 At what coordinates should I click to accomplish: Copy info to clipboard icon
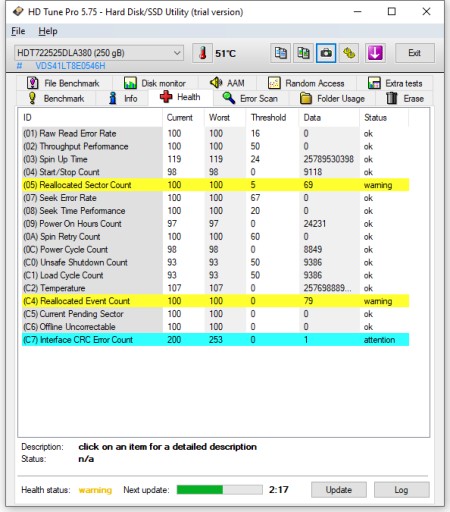280,53
